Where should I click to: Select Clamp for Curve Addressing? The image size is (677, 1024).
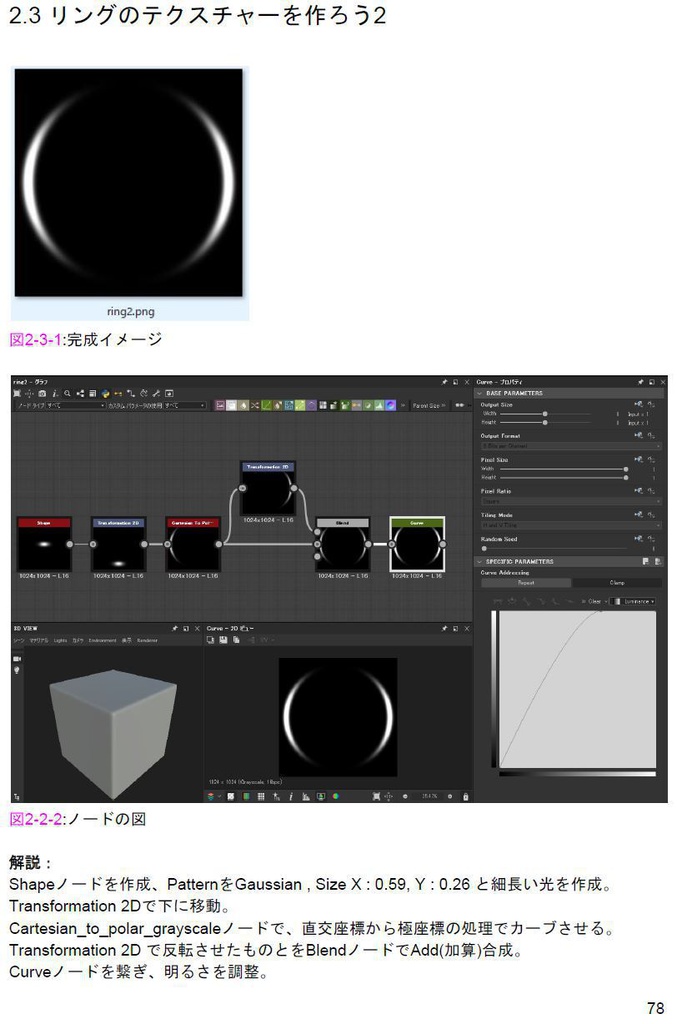click(x=617, y=583)
